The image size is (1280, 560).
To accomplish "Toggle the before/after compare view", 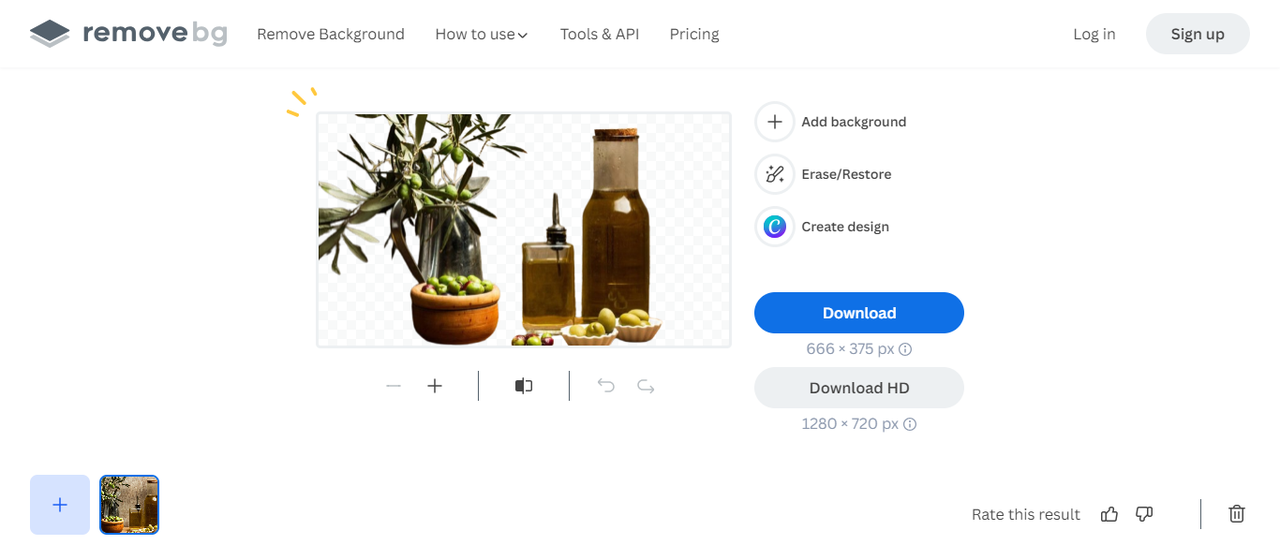I will [x=524, y=386].
